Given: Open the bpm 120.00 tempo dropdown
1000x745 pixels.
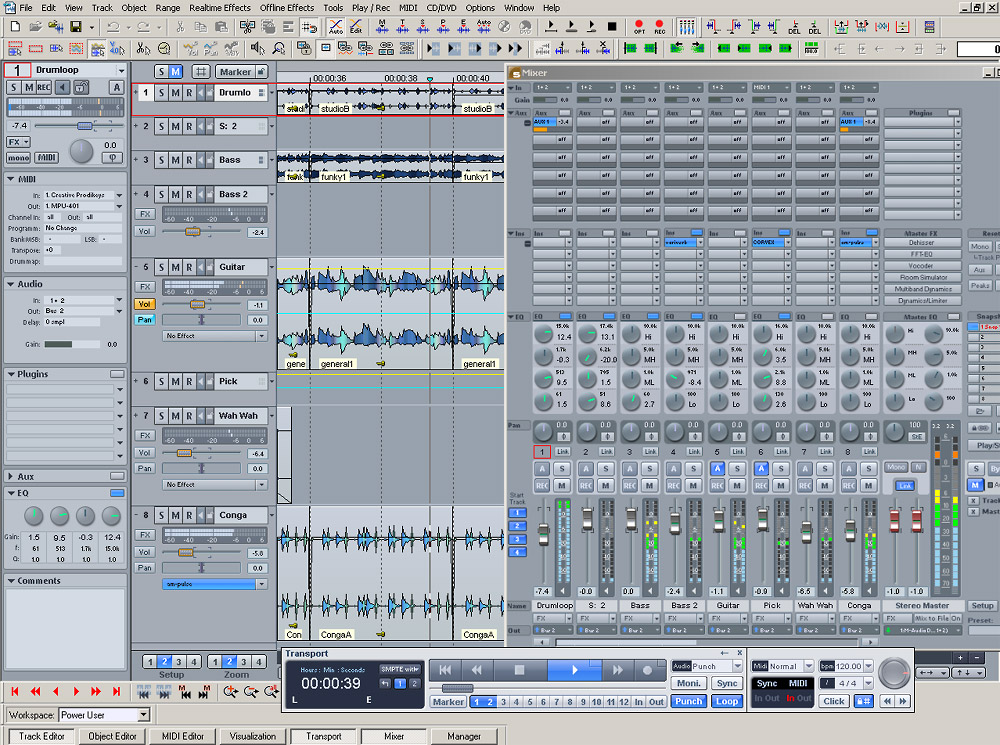Looking at the screenshot, I should (868, 666).
